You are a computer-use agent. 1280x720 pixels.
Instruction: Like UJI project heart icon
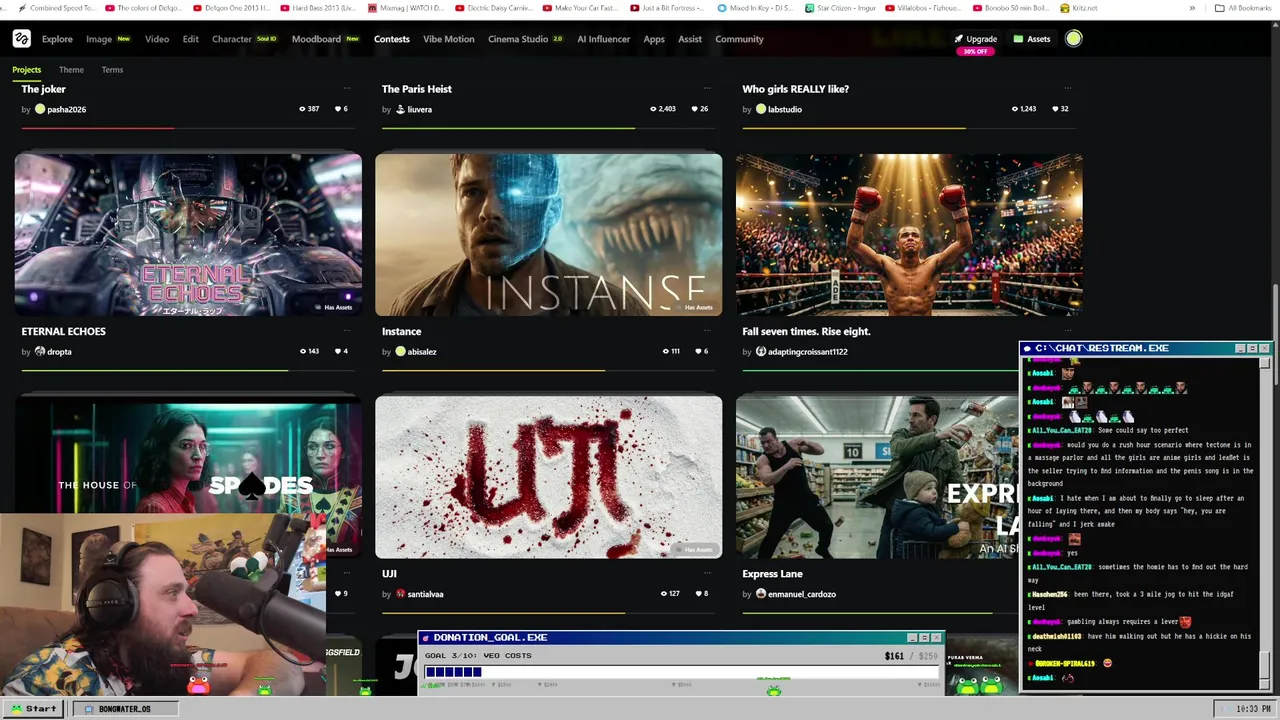tap(698, 594)
